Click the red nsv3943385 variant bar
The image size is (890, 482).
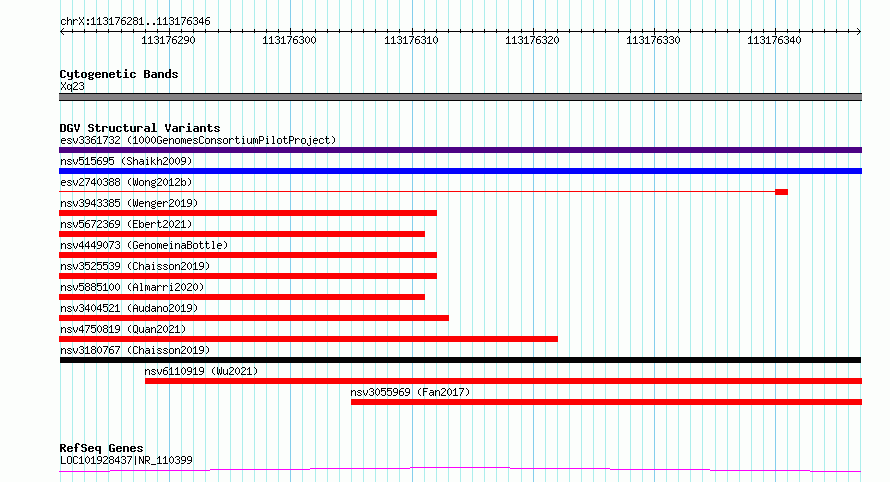click(248, 213)
